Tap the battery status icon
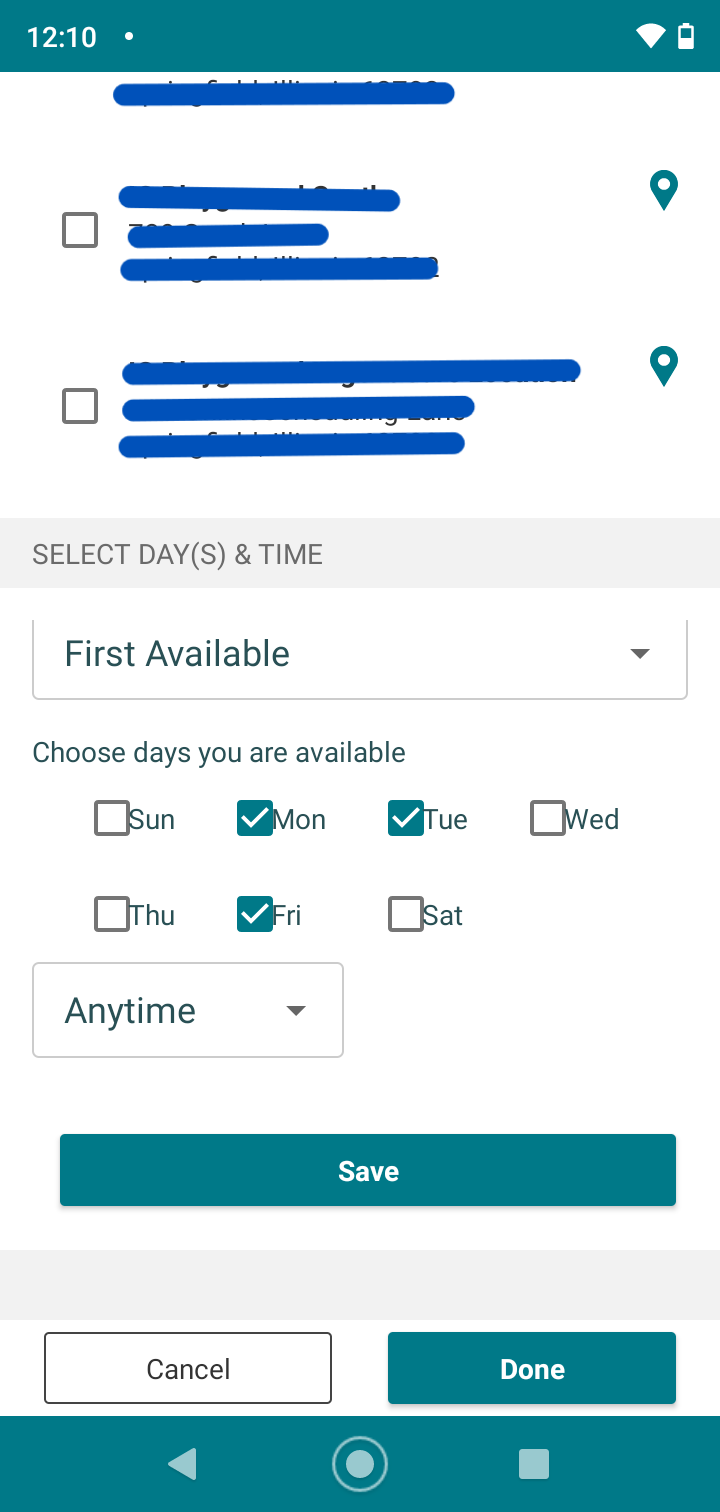This screenshot has width=720, height=1512. (x=684, y=36)
